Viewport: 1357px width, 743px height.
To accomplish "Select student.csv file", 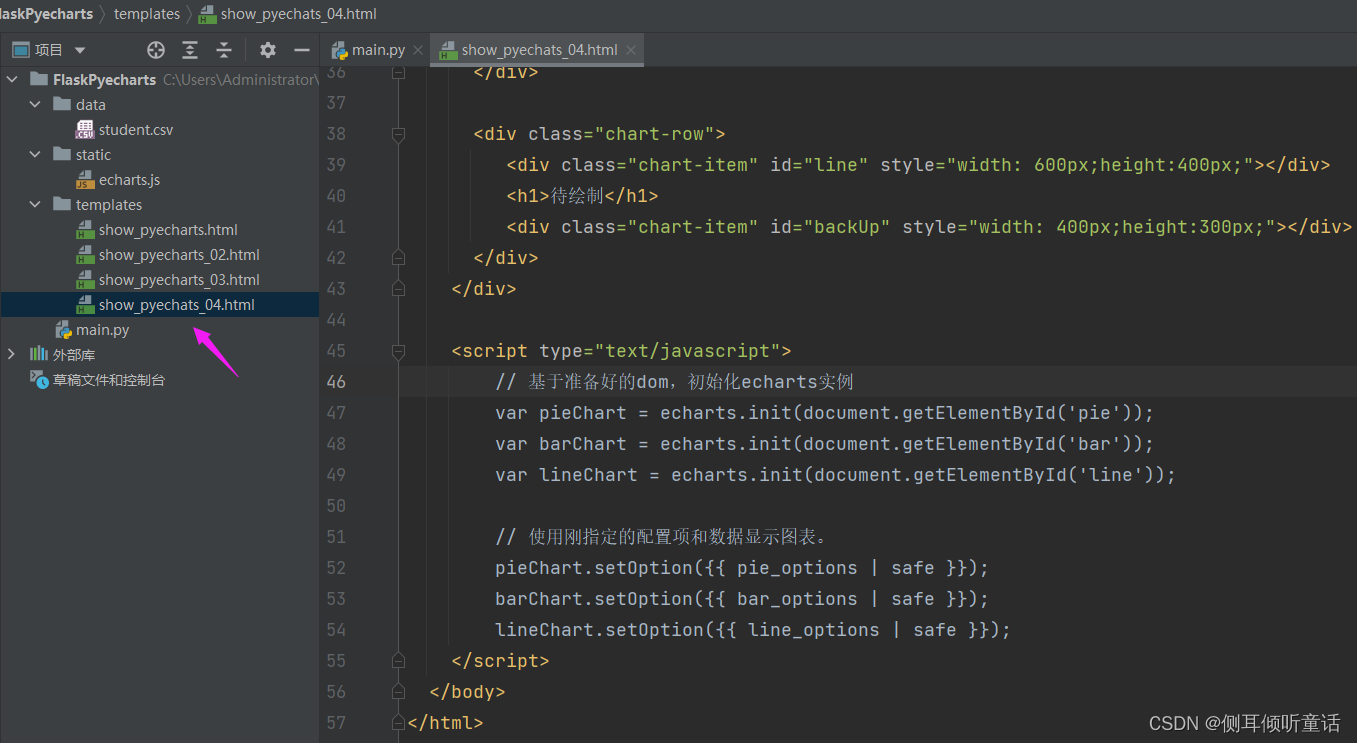I will 136,129.
